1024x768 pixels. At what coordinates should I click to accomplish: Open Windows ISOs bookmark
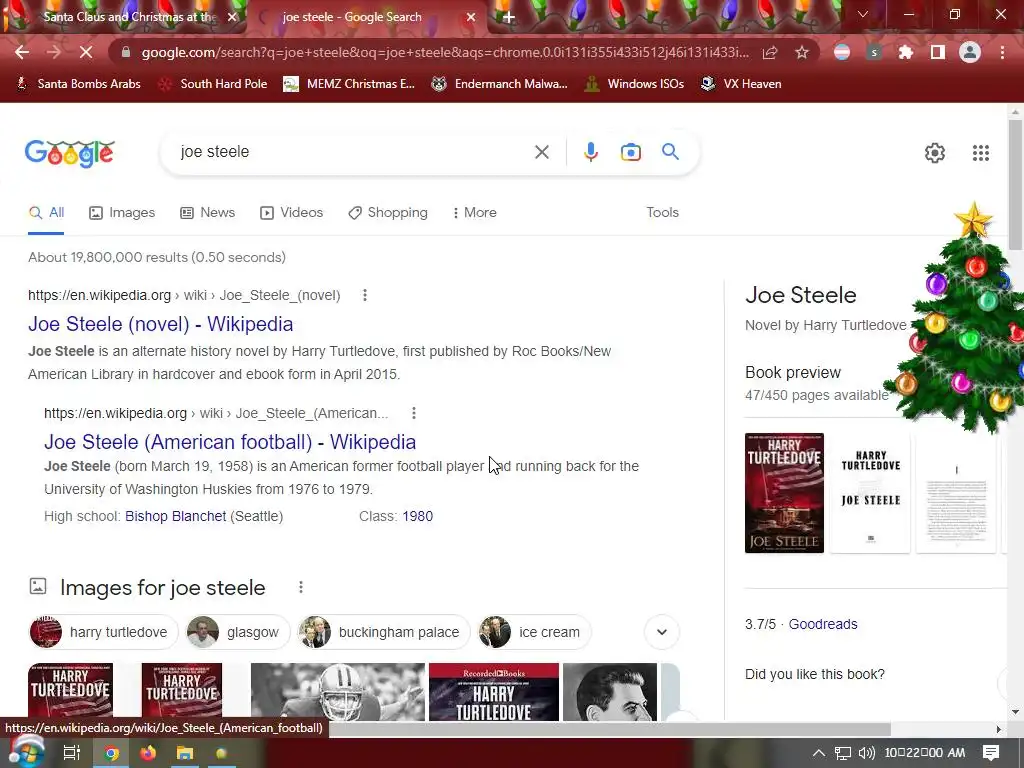(x=635, y=84)
